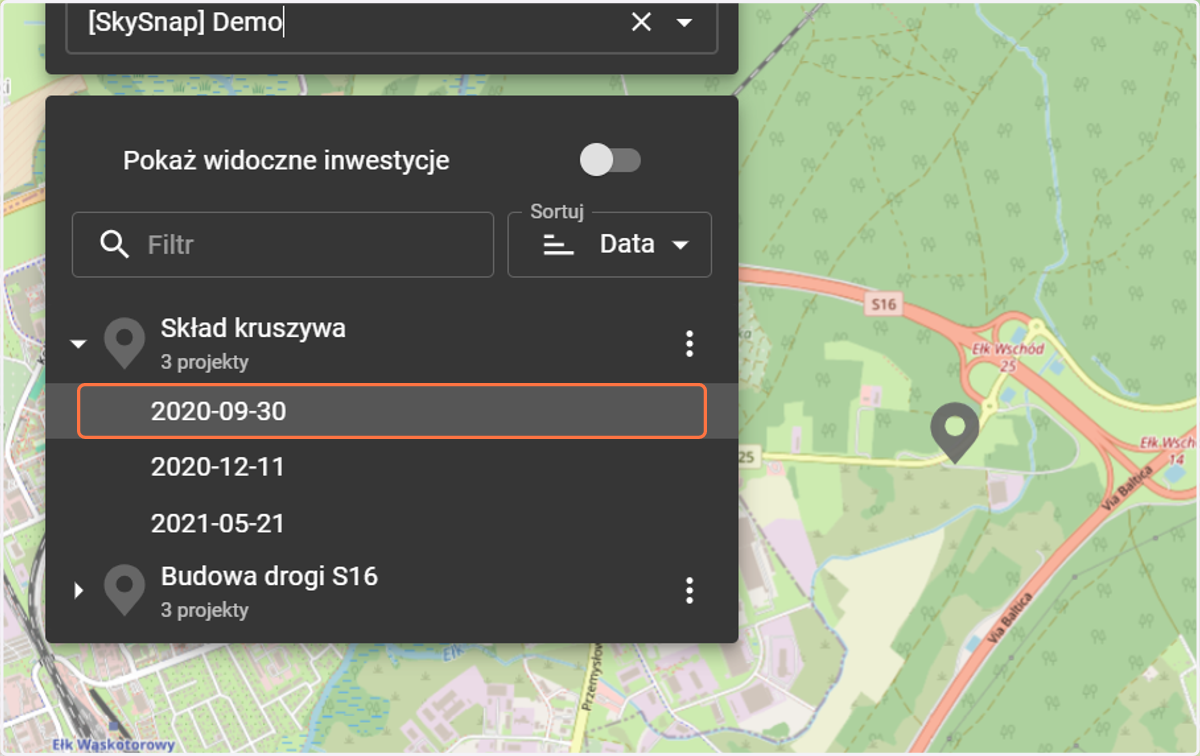Screen dimensions: 1200x756
Task: Click the sort order icon
Action: pos(558,244)
